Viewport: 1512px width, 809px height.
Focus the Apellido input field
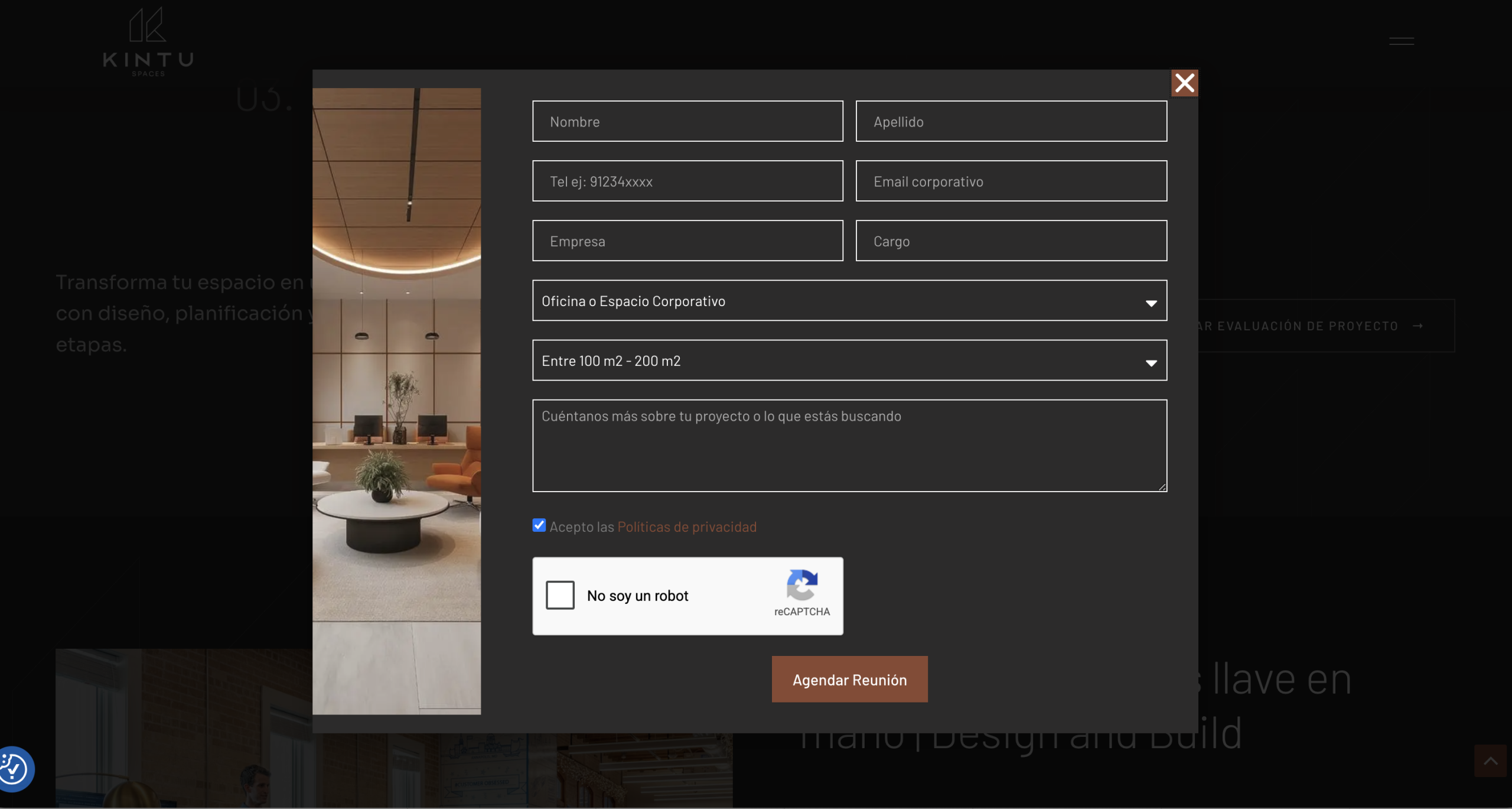click(x=1011, y=121)
